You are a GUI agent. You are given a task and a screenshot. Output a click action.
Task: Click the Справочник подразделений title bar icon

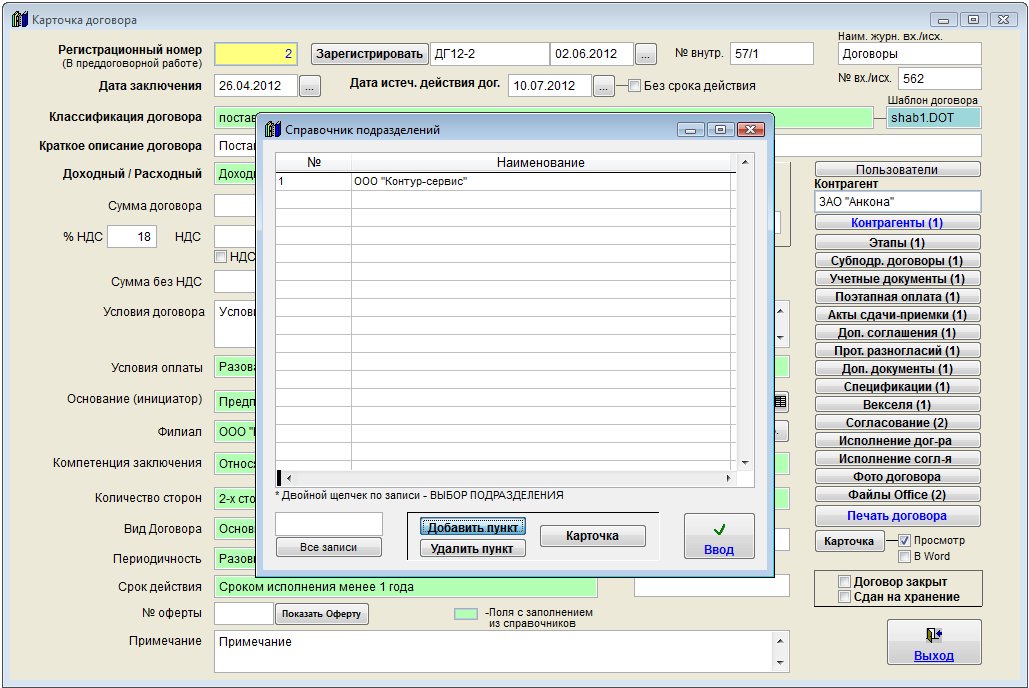coord(271,129)
